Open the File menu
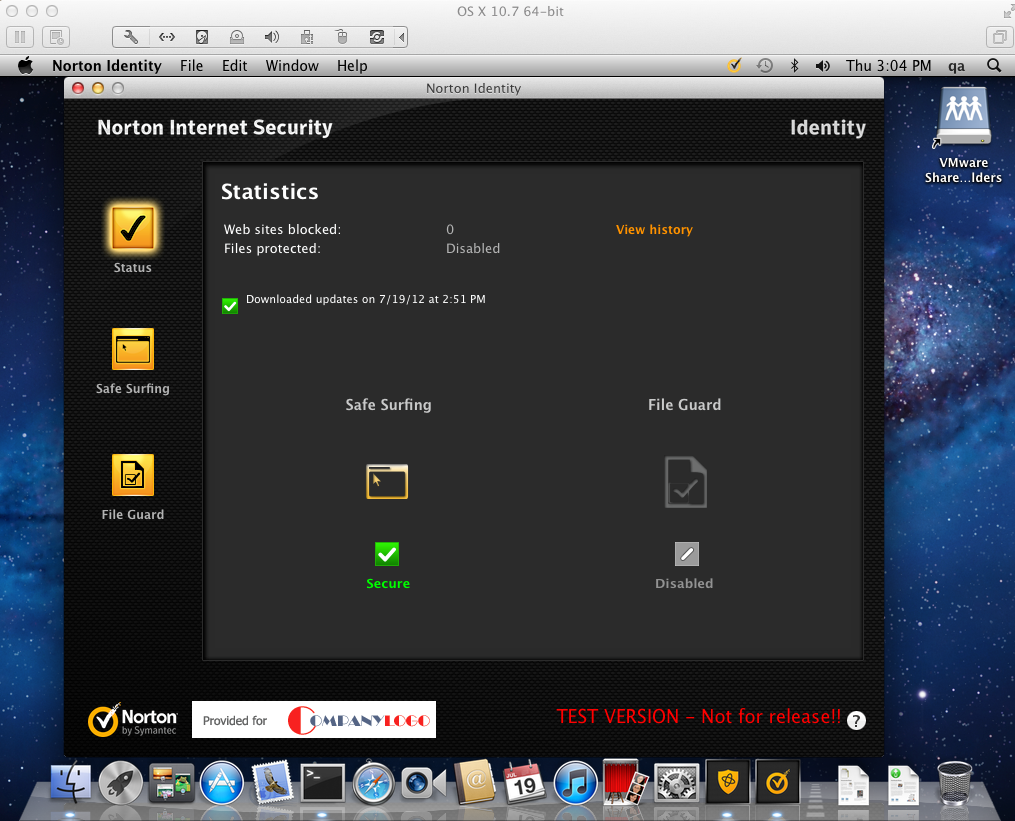 191,66
